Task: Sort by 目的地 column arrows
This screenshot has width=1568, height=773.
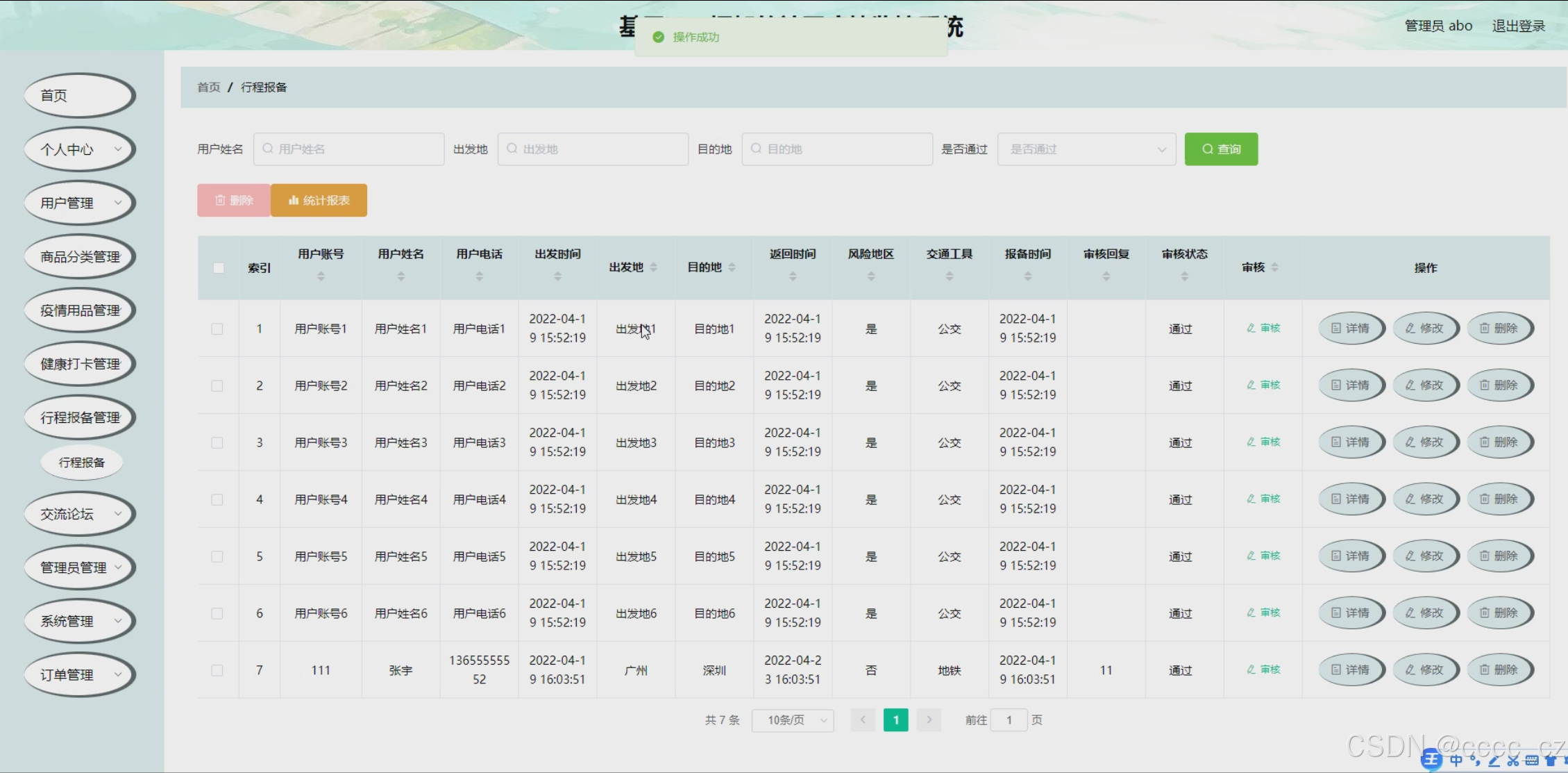Action: (x=732, y=267)
